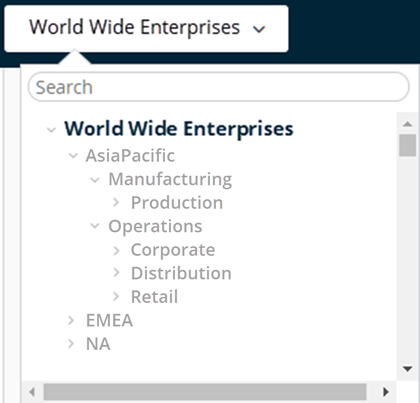Click the horizontal scrollbar left arrow
Image resolution: width=420 pixels, height=403 pixels.
click(x=32, y=392)
